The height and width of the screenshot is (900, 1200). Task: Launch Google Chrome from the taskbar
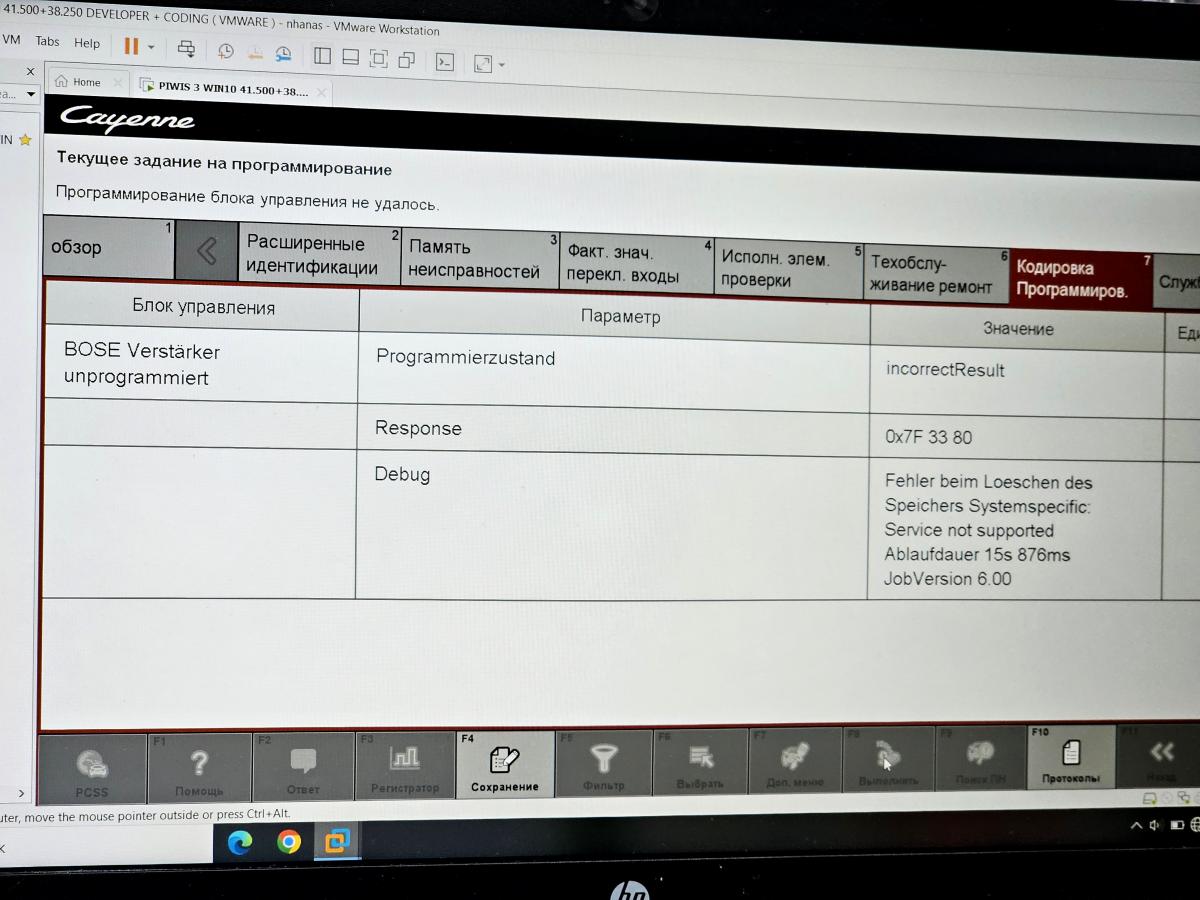(289, 843)
